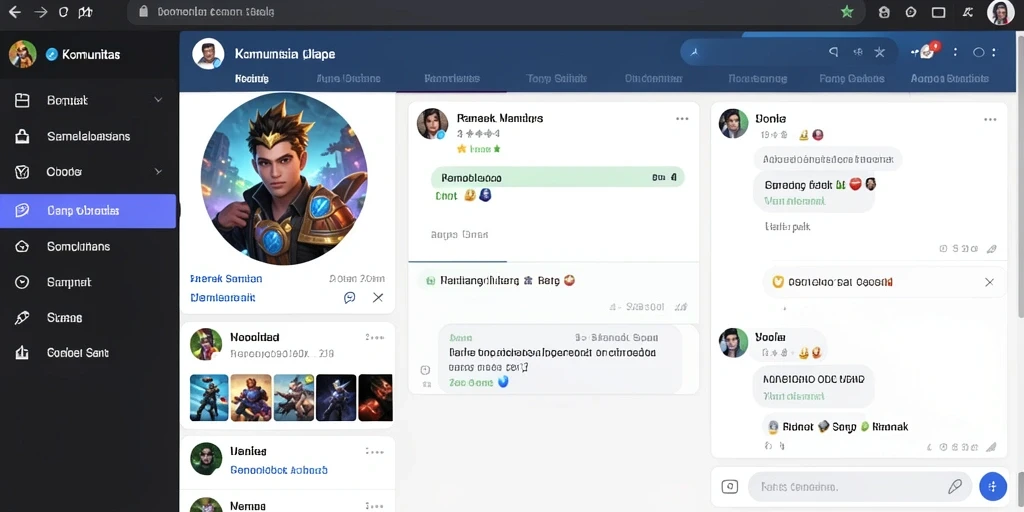Open the browser profile avatar at top right
This screenshot has width=1024, height=512.
tap(1000, 12)
